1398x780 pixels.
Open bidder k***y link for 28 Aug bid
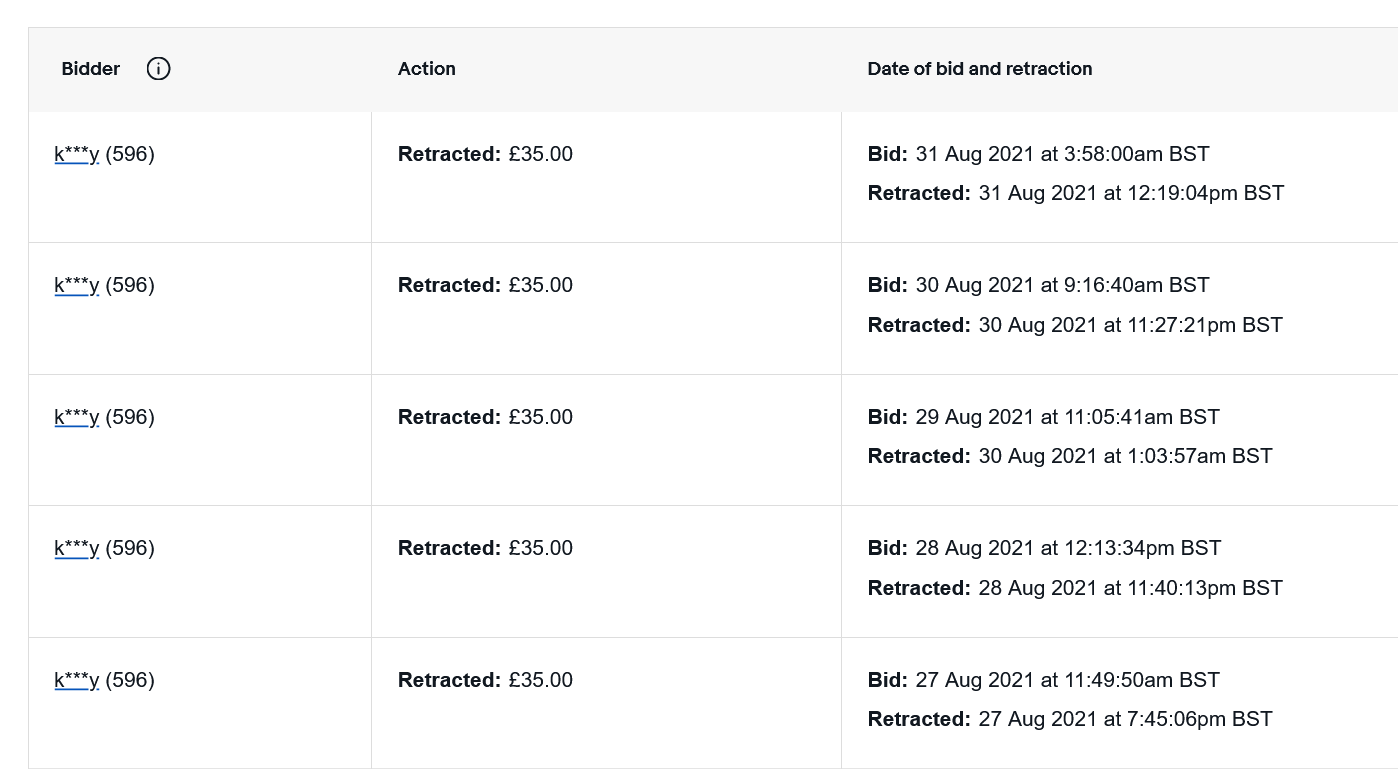coord(77,549)
